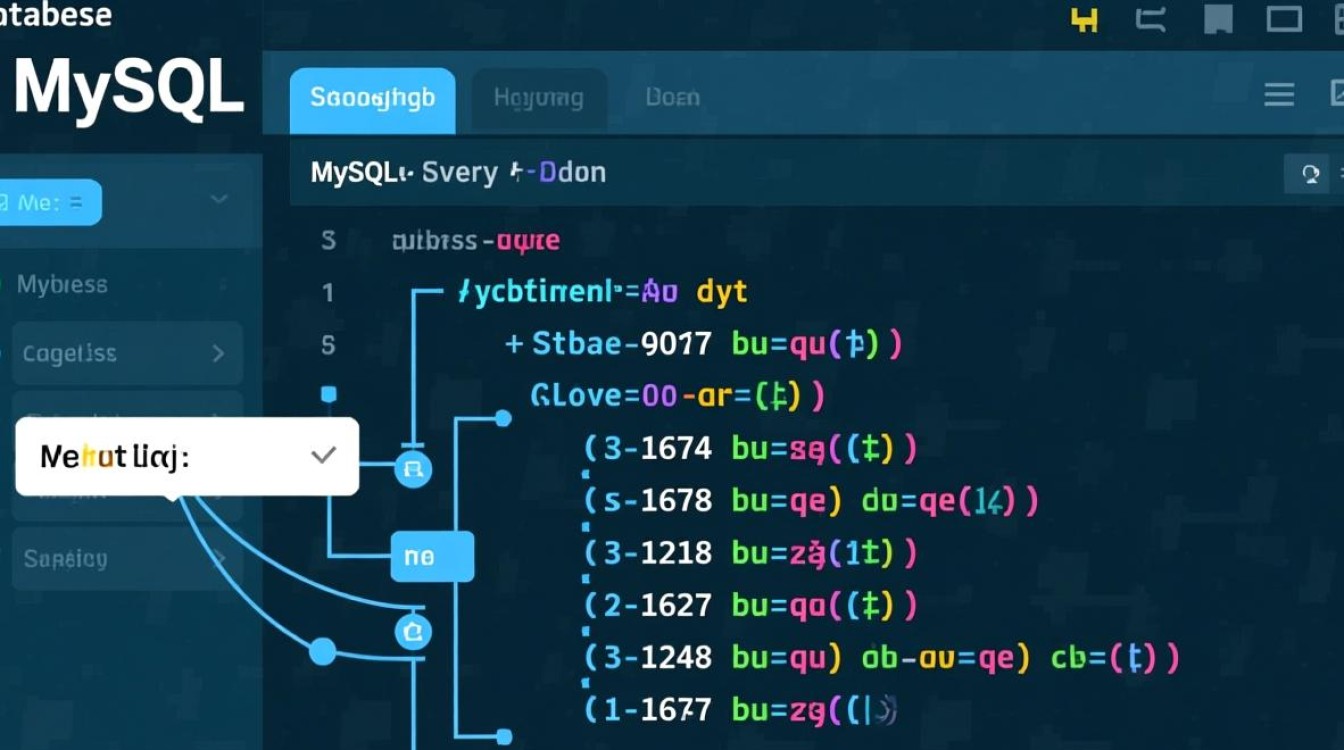The width and height of the screenshot is (1344, 750).
Task: Toggle the checkmark in the 'Mehut Liaj' popup
Action: (322, 456)
